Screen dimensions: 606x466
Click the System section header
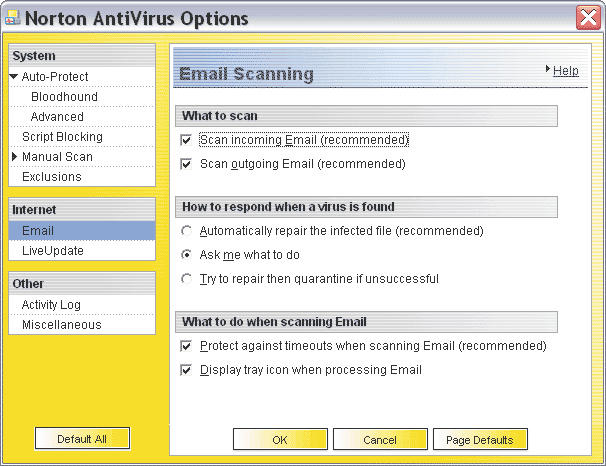coord(82,56)
